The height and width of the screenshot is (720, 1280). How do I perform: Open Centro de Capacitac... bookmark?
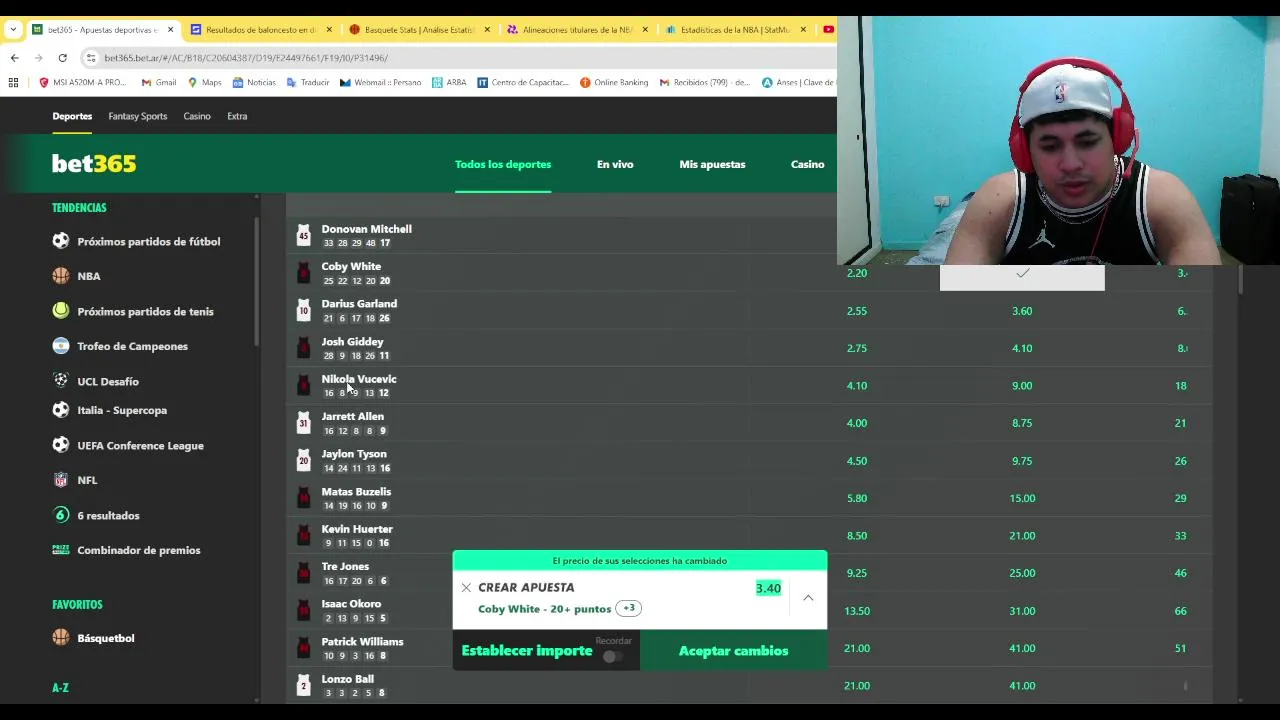(x=523, y=83)
